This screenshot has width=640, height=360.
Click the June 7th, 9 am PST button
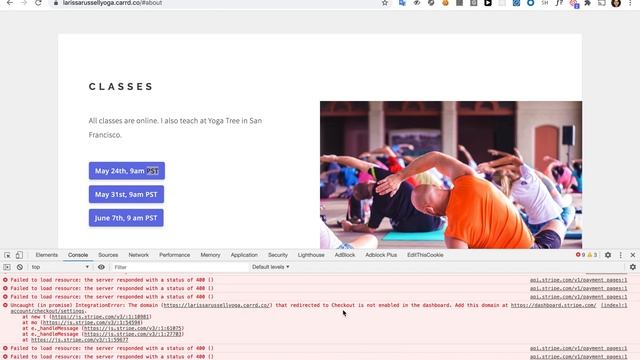[126, 218]
